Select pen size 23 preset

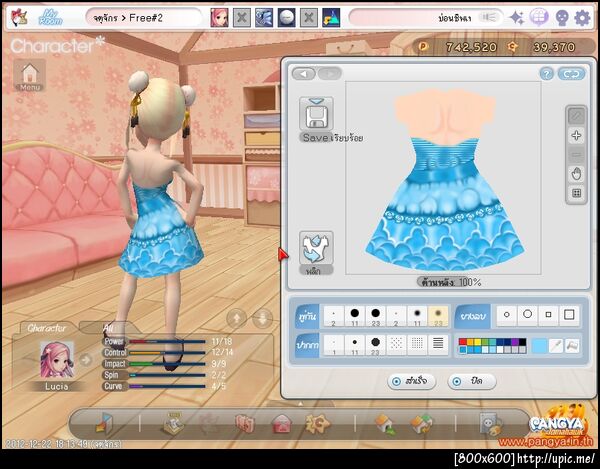[x=375, y=345]
